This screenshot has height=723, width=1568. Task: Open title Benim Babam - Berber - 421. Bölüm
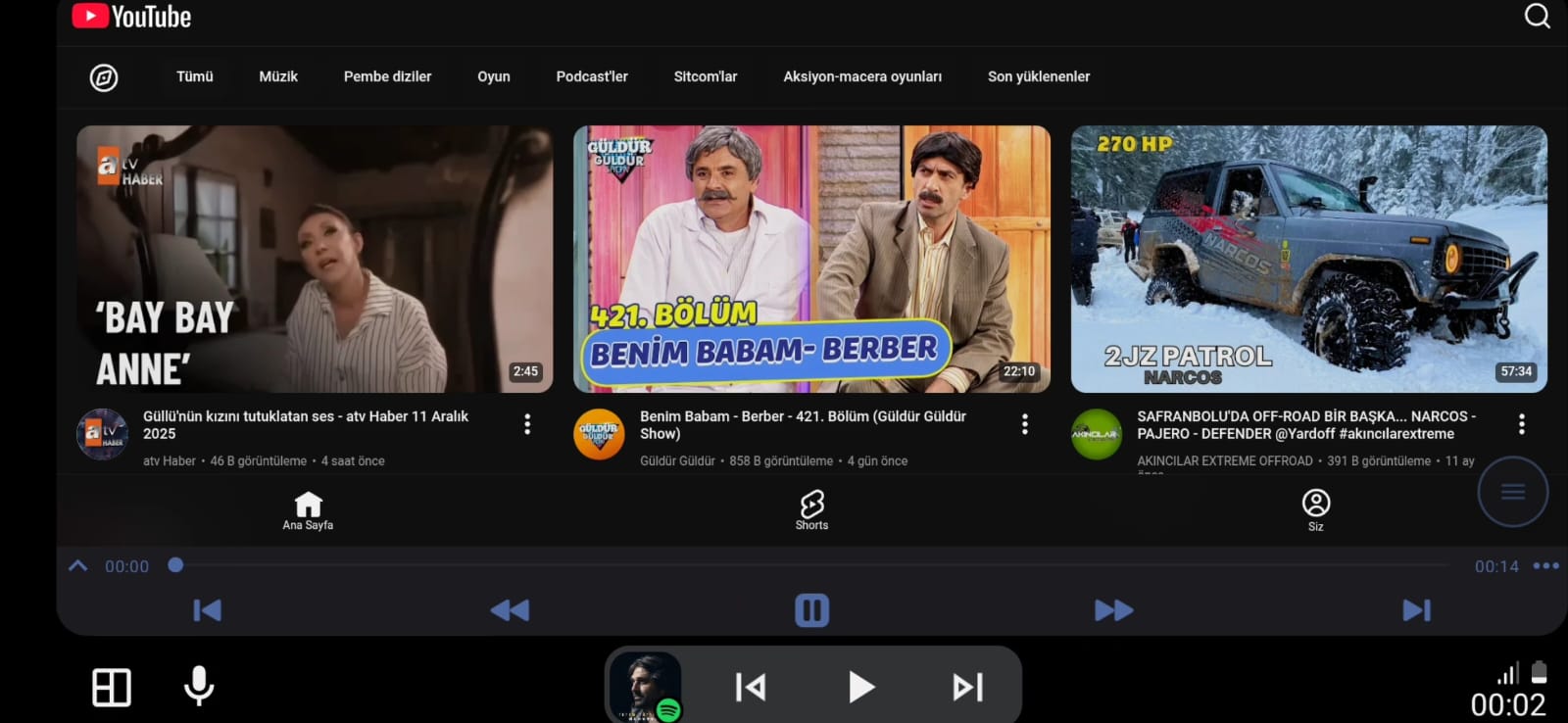coord(804,425)
